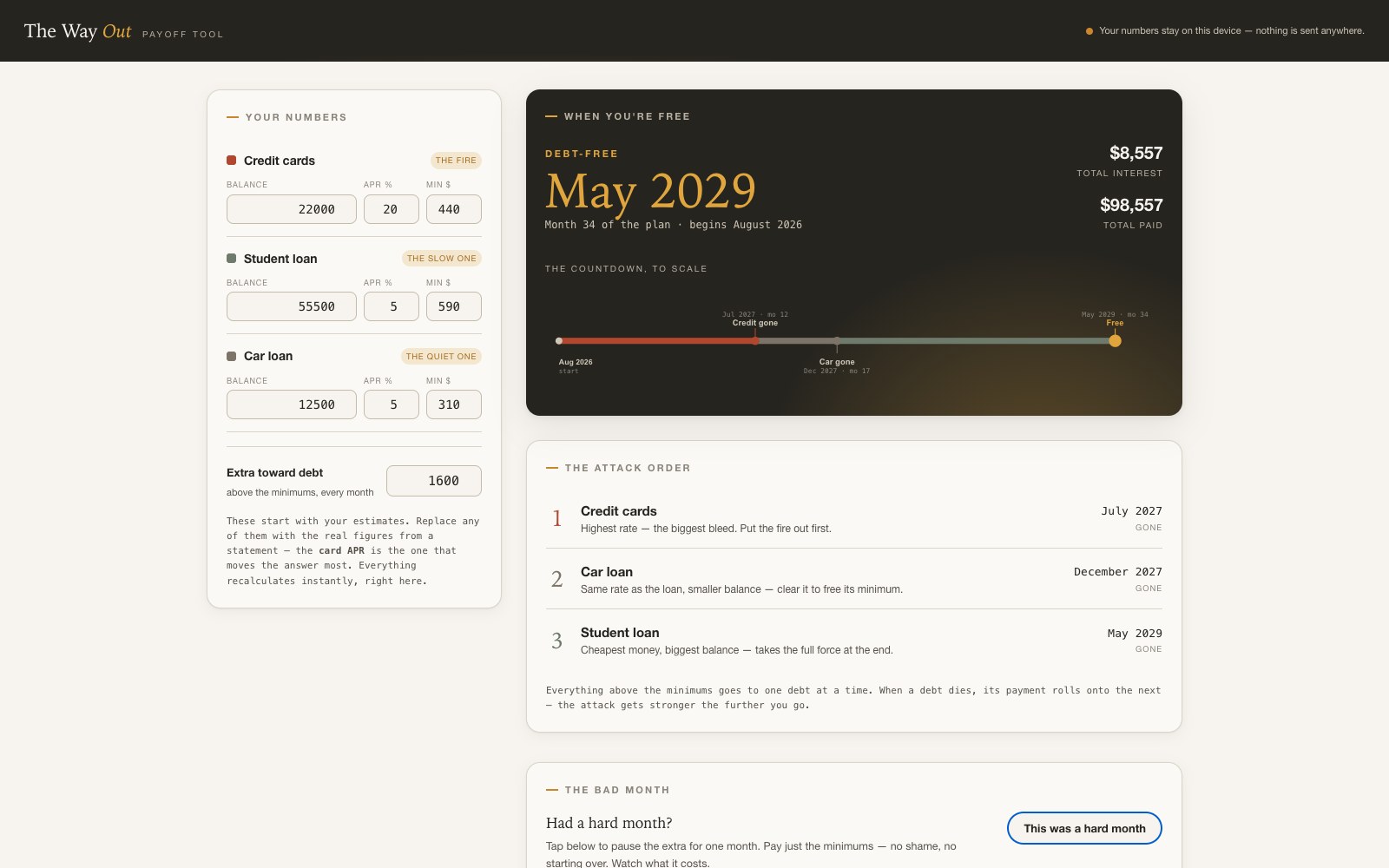The height and width of the screenshot is (868, 1389).
Task: Edit the Extra toward debt amount field
Action: pyautogui.click(x=434, y=481)
